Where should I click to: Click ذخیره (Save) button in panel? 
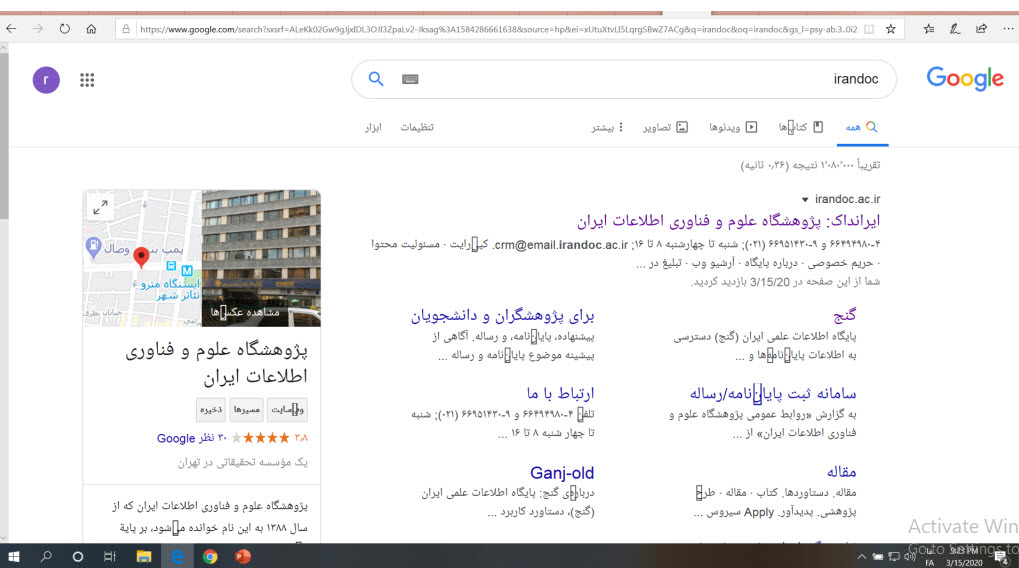(211, 409)
